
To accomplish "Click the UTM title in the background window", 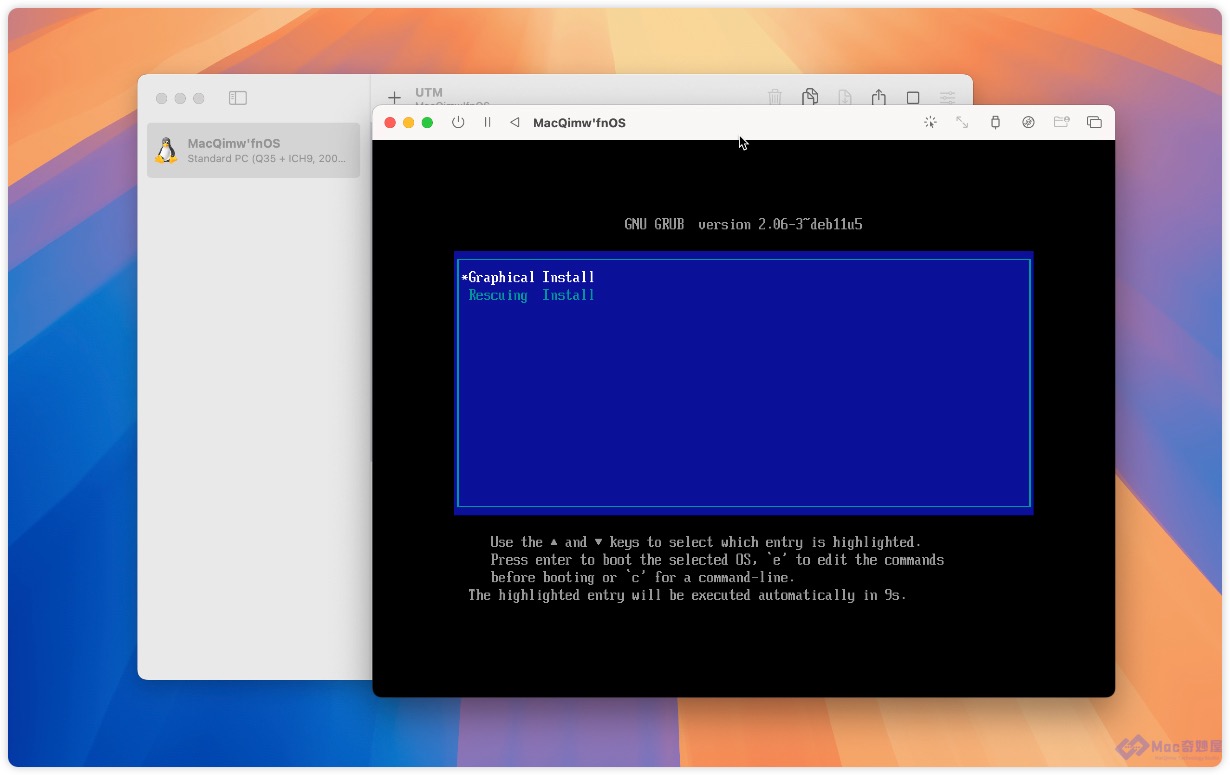I will 429,92.
